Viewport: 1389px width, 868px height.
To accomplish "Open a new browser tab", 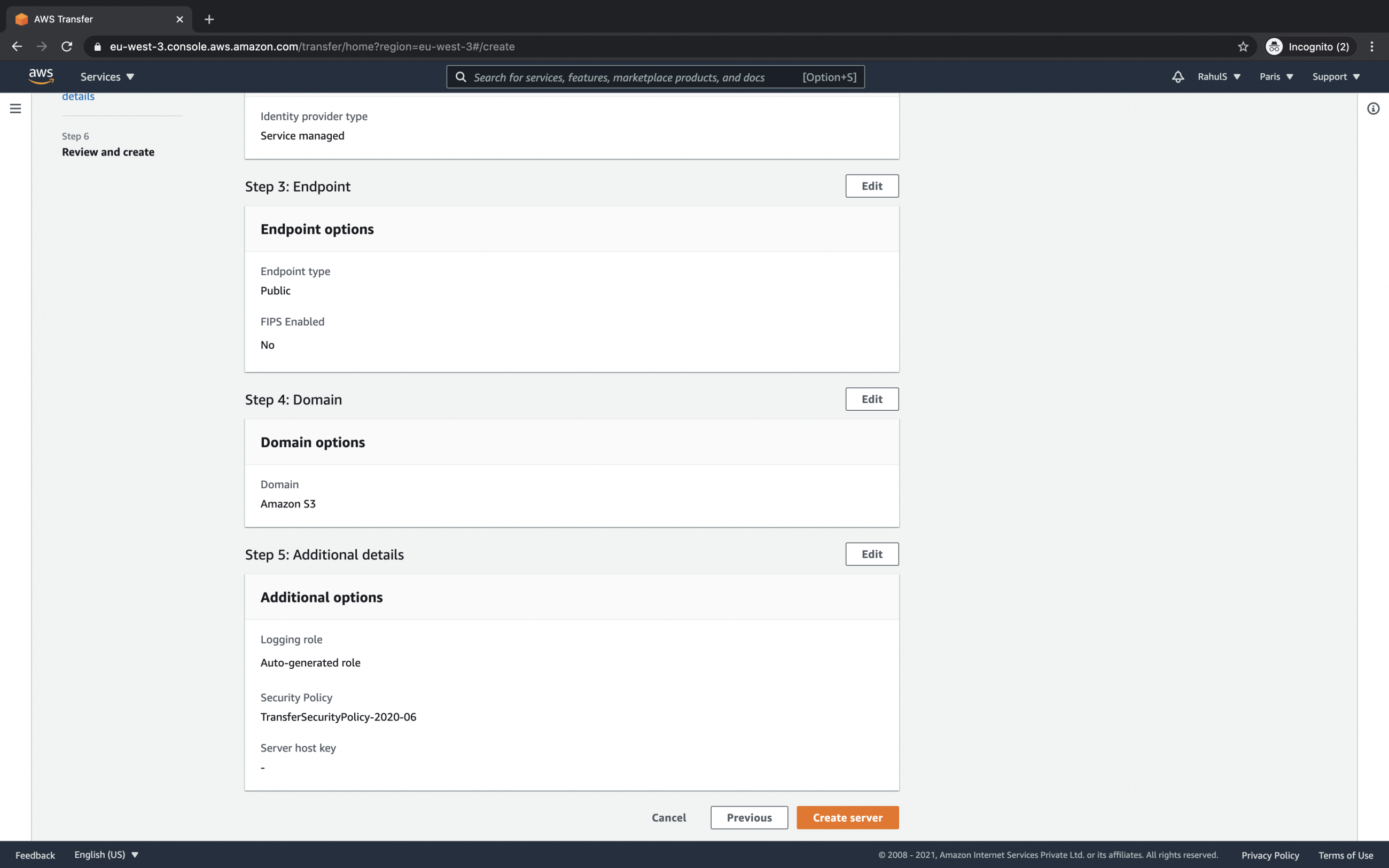I will (x=209, y=19).
